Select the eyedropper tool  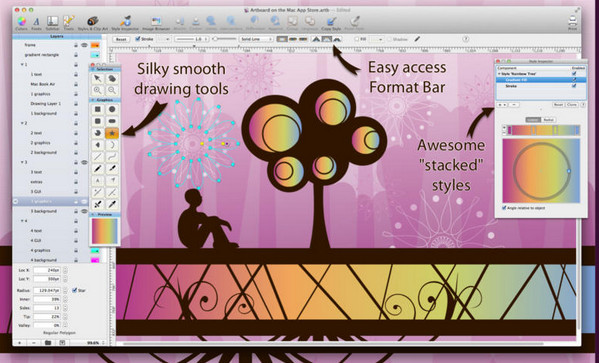[x=112, y=204]
